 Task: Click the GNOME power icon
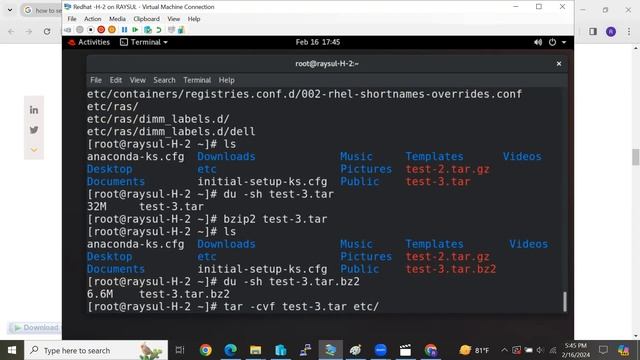[x=552, y=42]
